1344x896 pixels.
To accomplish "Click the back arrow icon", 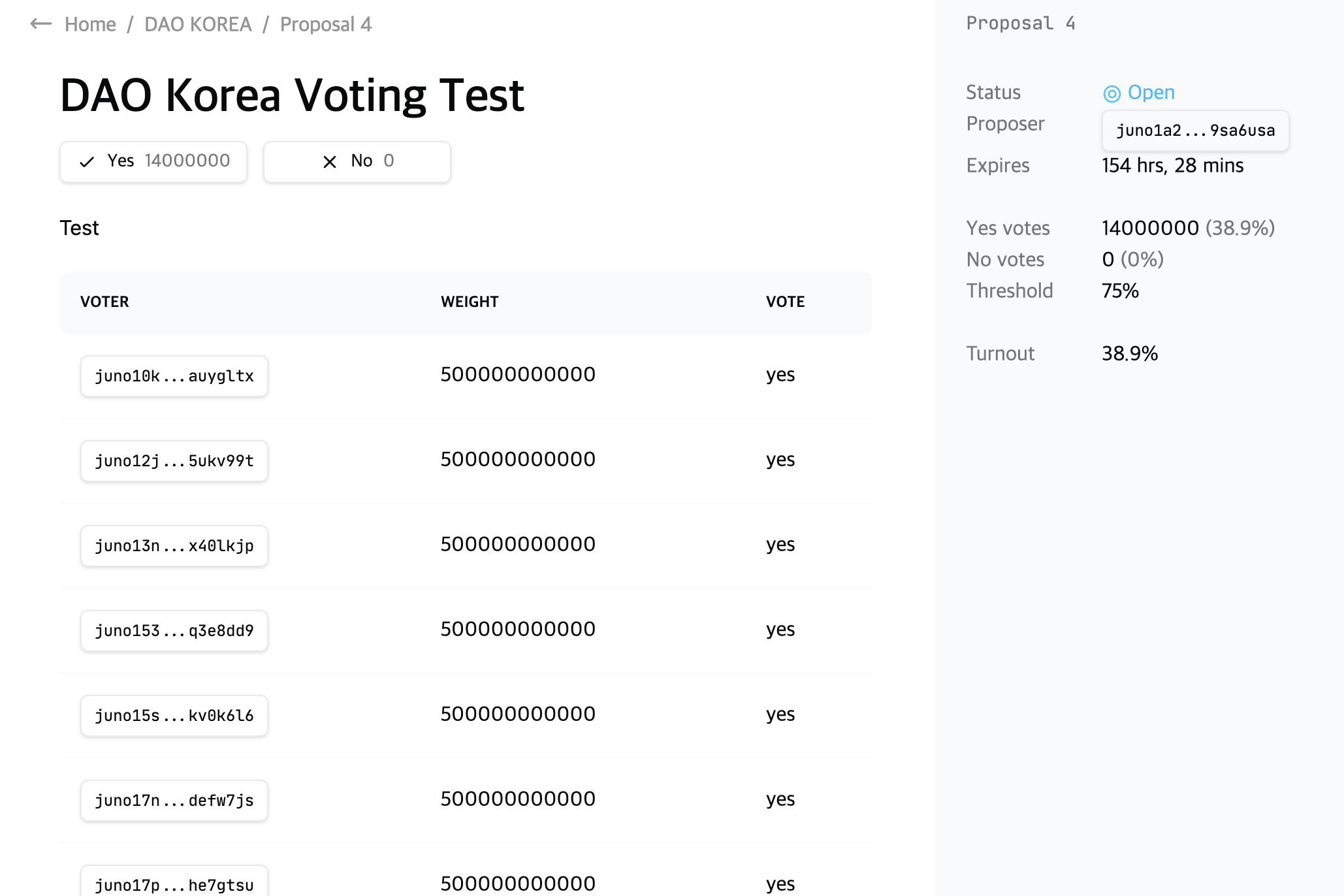I will [40, 24].
